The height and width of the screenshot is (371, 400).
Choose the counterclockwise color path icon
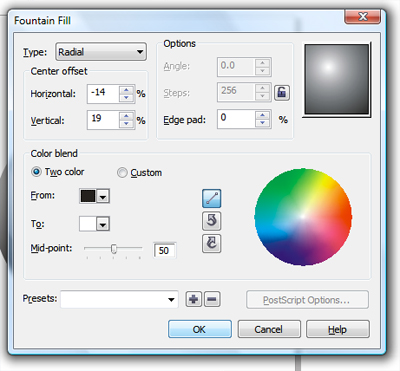tap(211, 221)
